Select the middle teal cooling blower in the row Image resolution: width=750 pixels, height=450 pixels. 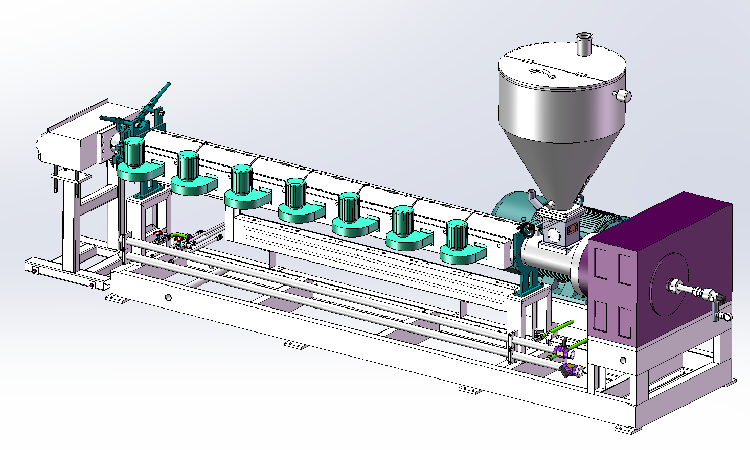click(x=295, y=201)
